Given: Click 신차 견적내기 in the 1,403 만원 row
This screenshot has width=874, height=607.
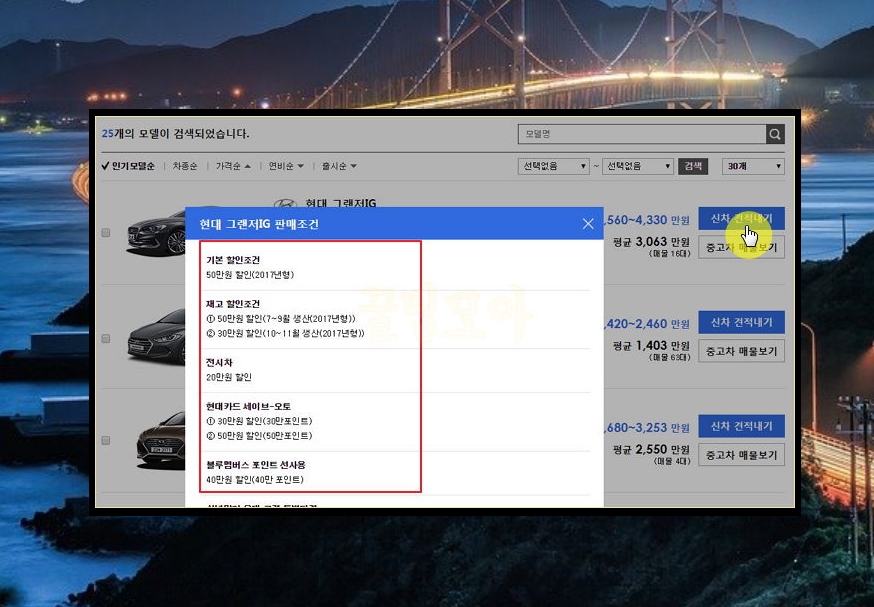Looking at the screenshot, I should point(741,322).
